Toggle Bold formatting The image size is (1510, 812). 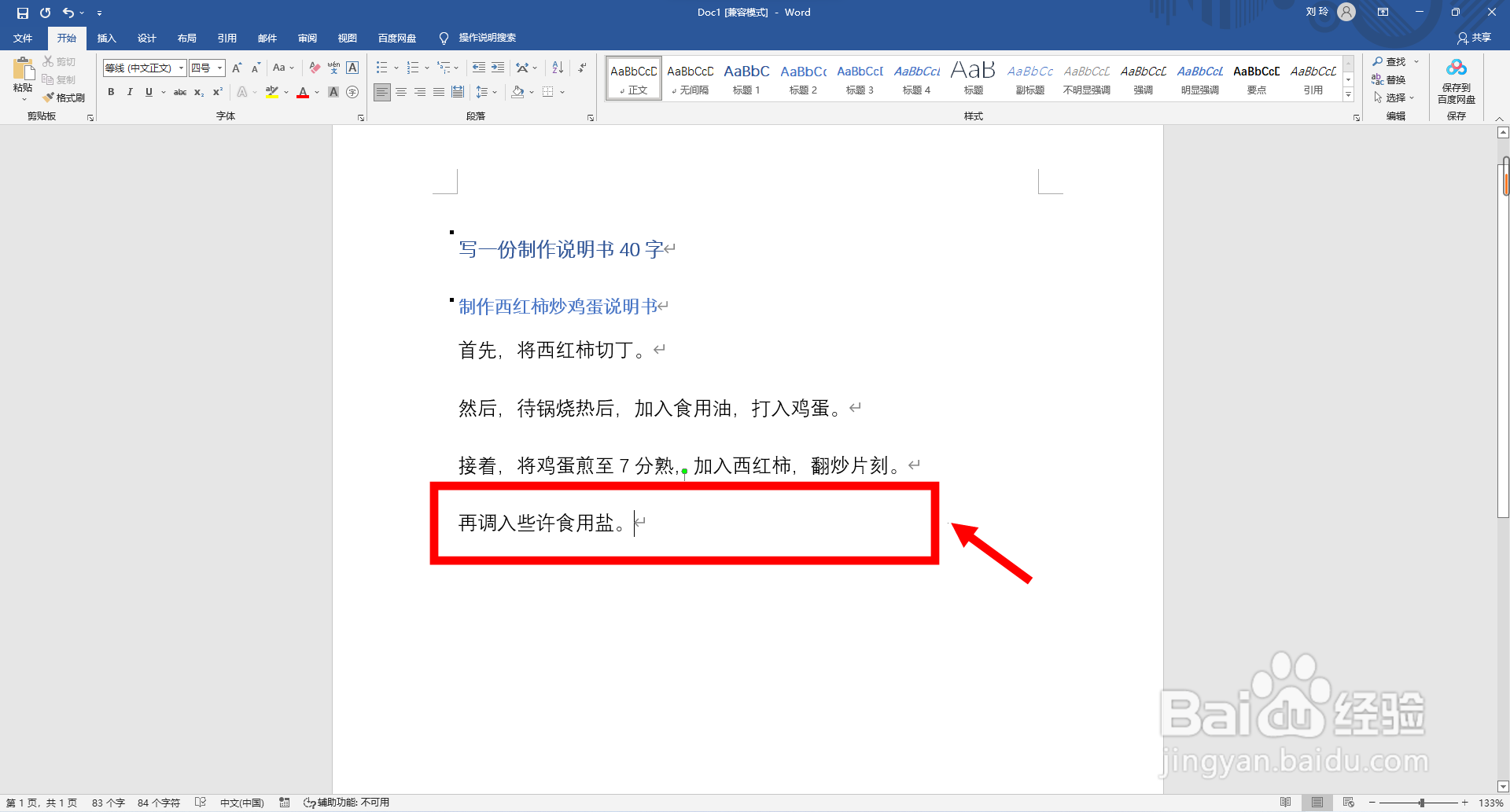click(x=111, y=92)
